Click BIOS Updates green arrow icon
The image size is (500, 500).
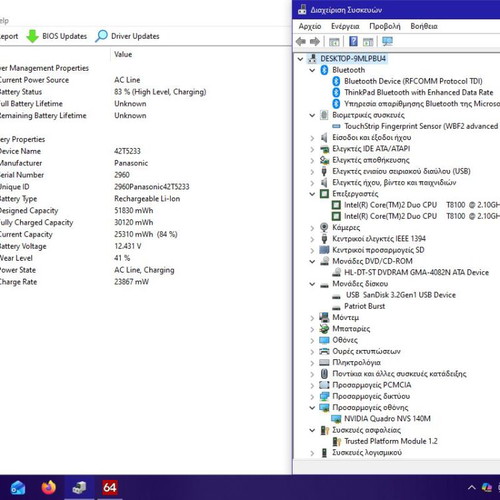tap(32, 36)
